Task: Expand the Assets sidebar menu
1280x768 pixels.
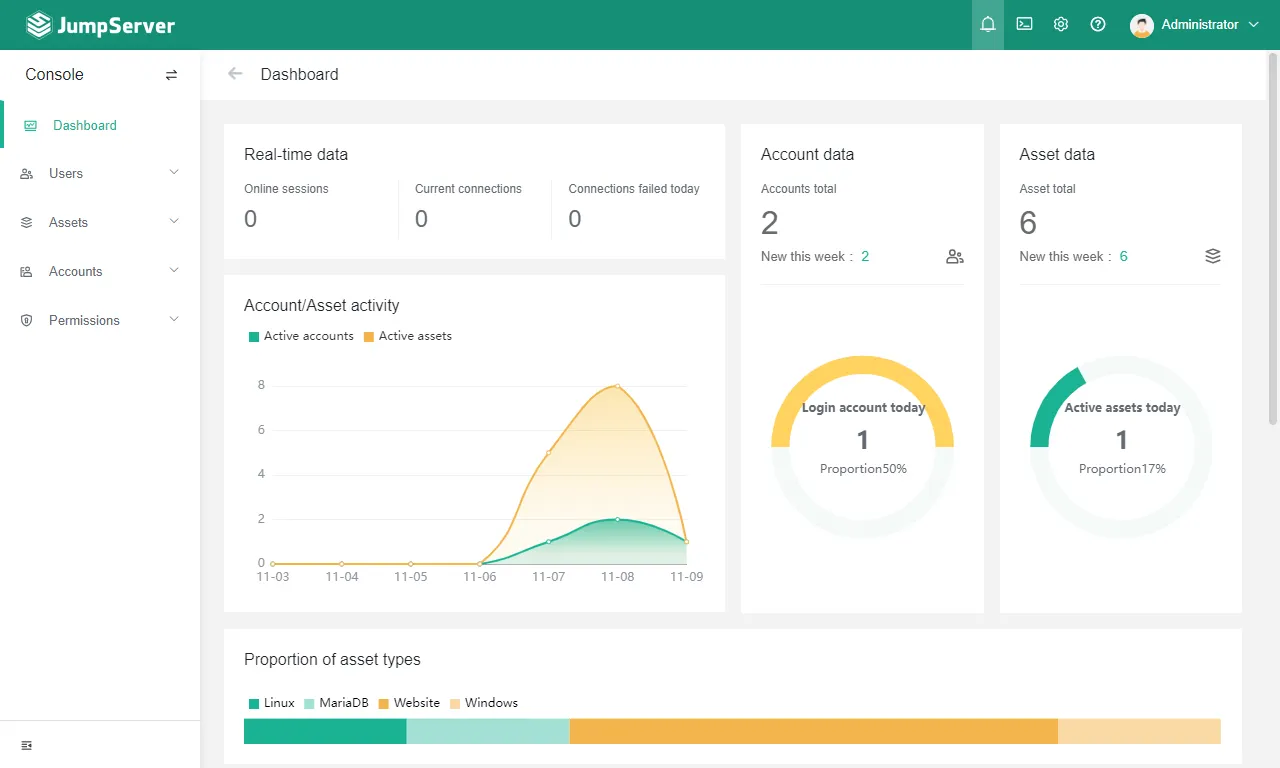Action: pyautogui.click(x=100, y=222)
